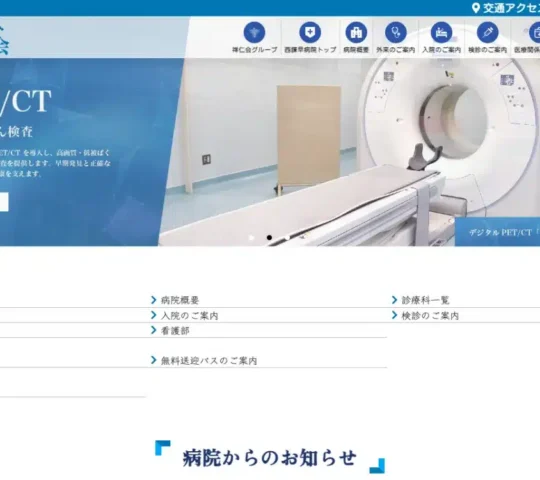The width and height of the screenshot is (540, 480).
Task: Select the third carousel dot indicator
Action: click(287, 238)
